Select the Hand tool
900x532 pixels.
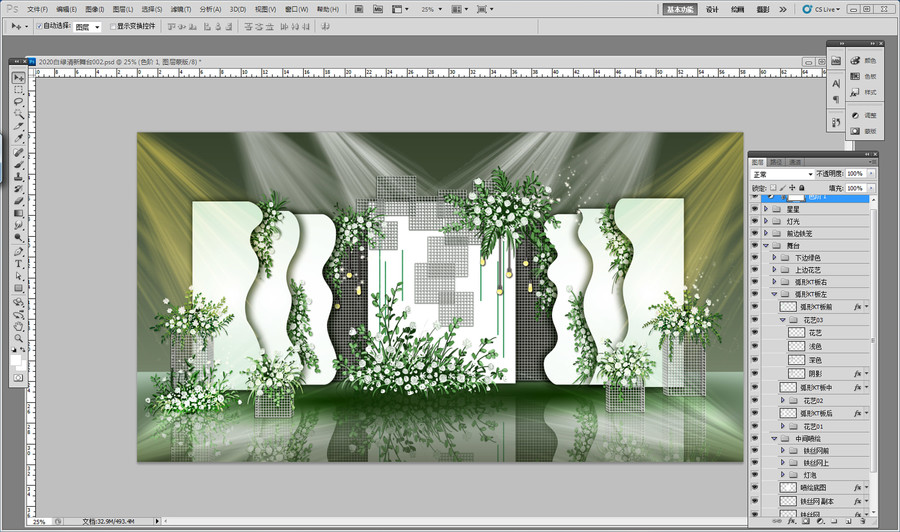[x=19, y=327]
